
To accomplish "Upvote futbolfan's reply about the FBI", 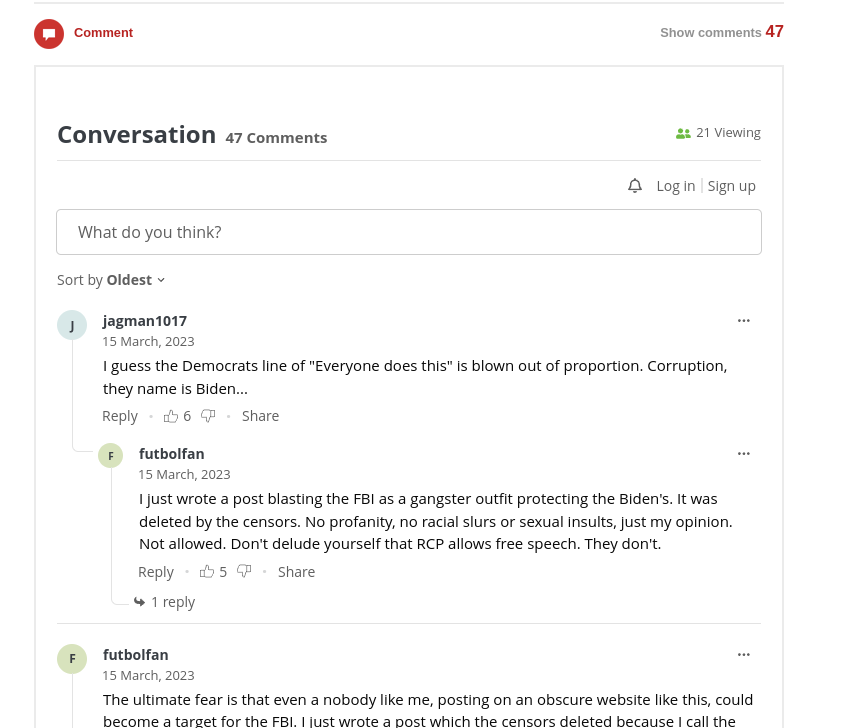I will (x=207, y=572).
